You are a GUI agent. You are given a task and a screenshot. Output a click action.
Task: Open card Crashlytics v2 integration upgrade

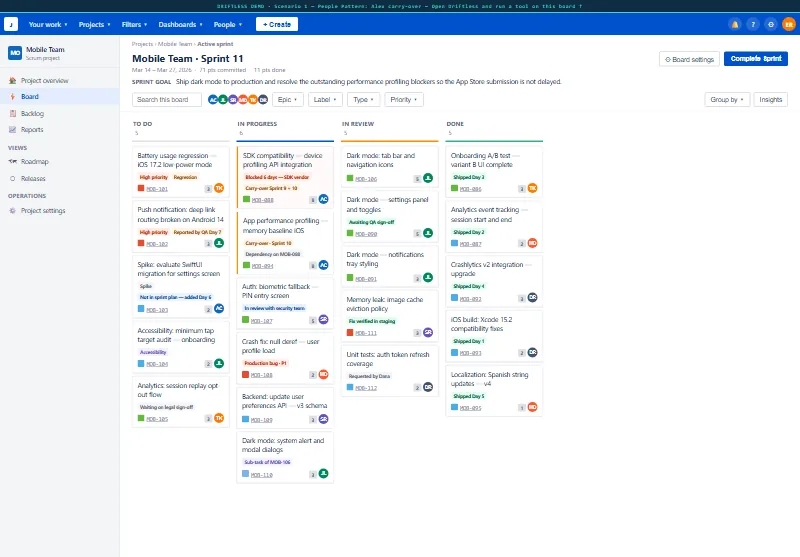494,281
